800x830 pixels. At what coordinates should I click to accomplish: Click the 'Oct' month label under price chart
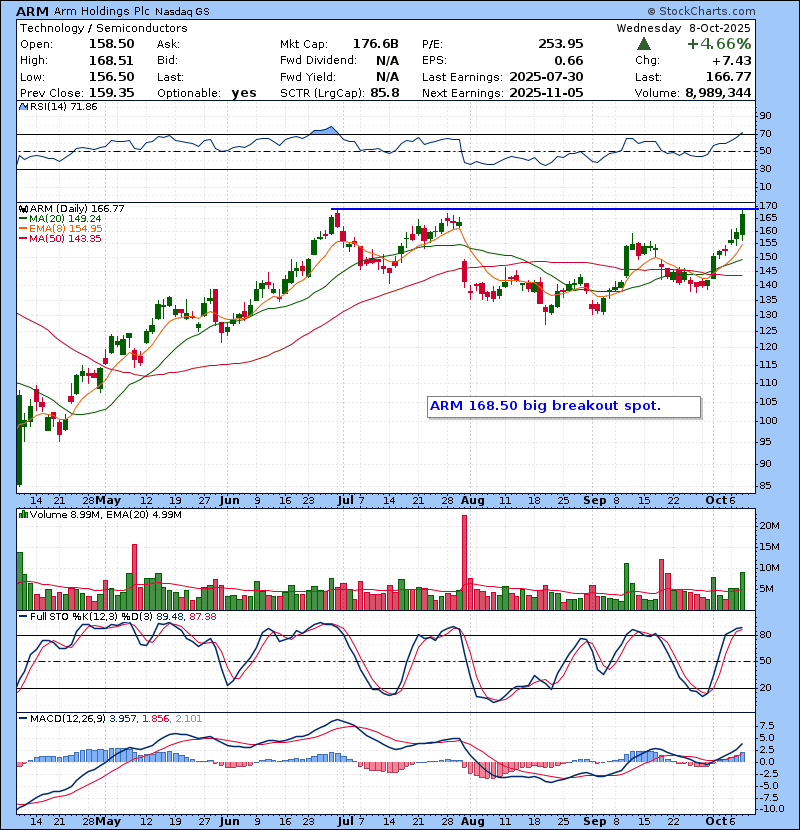tap(716, 500)
